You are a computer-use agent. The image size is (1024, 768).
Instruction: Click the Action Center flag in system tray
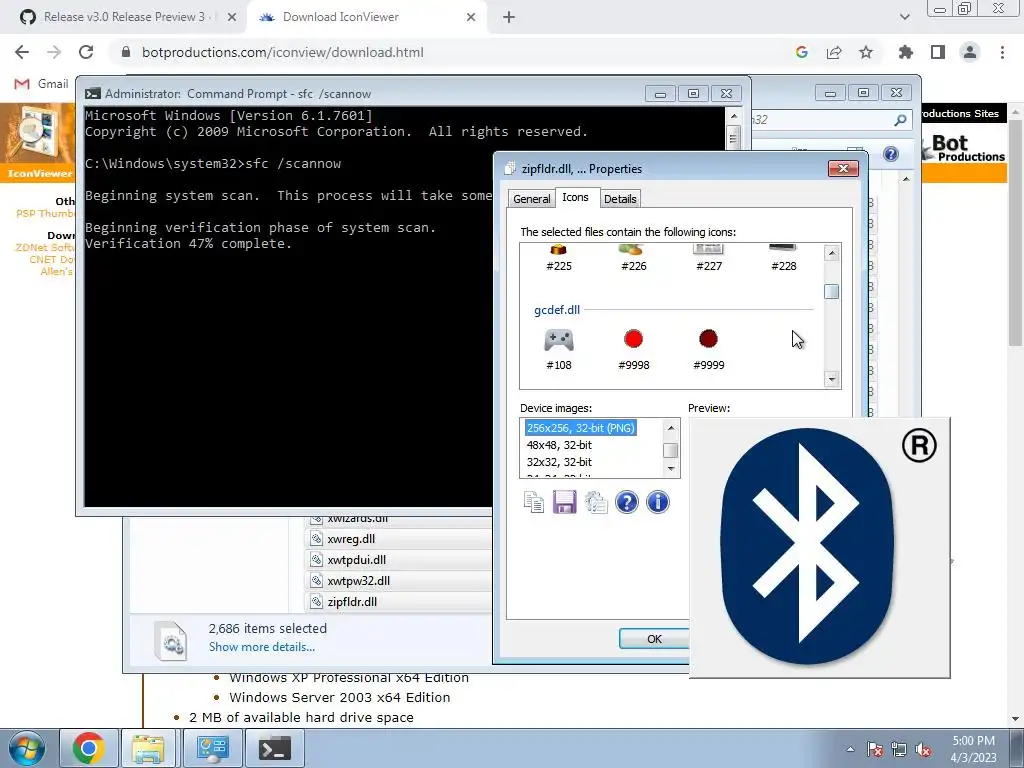874,749
